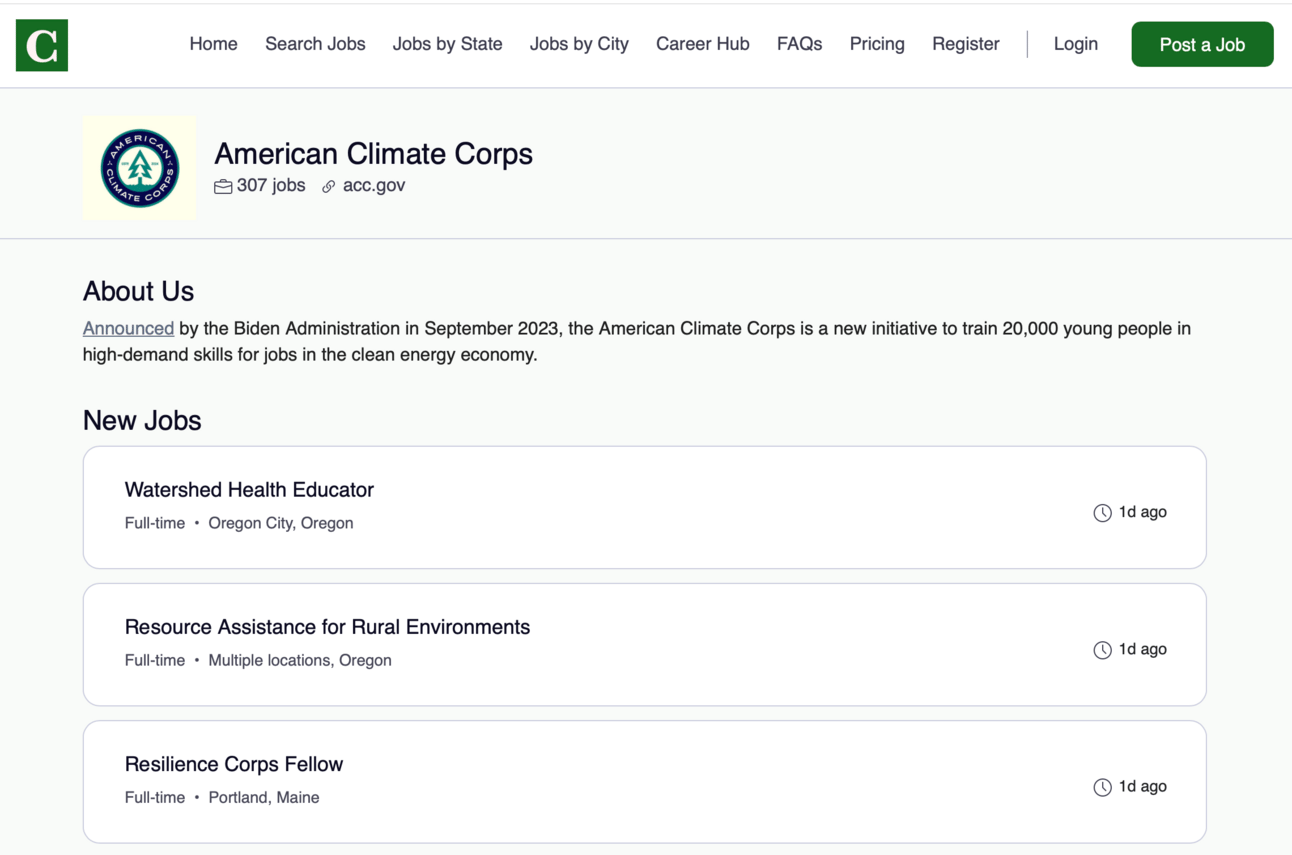Click the link icon next to acc.gov
Viewport: 1292px width, 855px height.
coord(328,186)
